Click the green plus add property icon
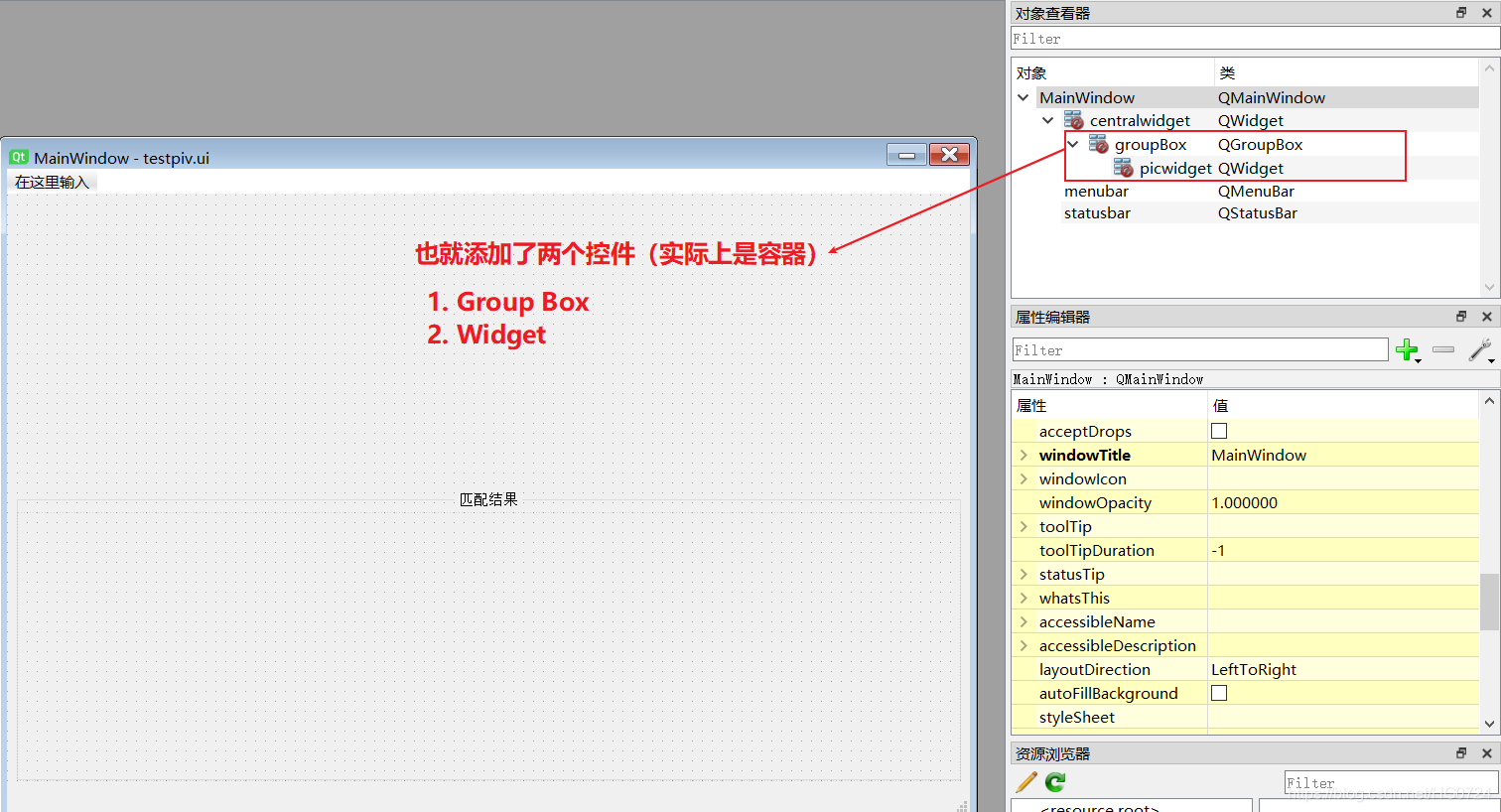This screenshot has width=1501, height=812. [x=1406, y=349]
